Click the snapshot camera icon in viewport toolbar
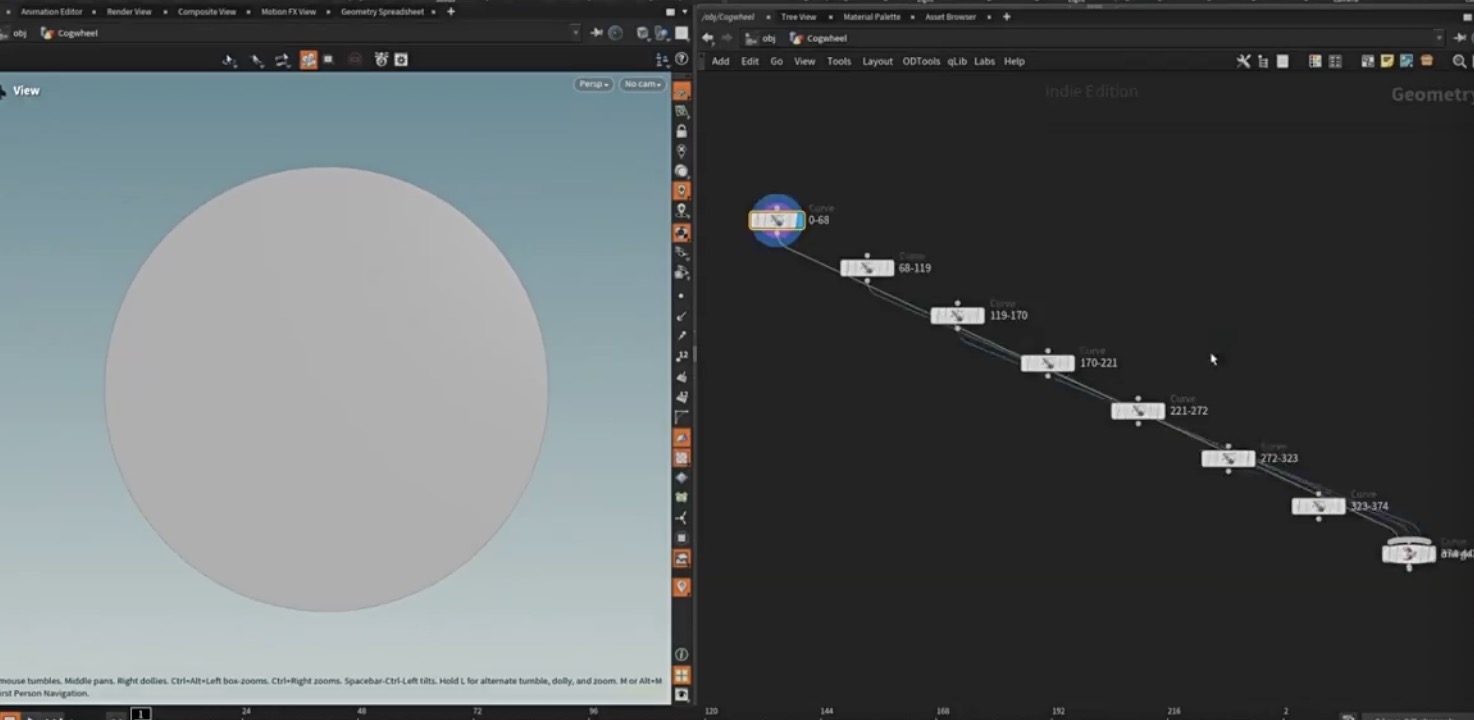This screenshot has width=1474, height=720. (401, 60)
